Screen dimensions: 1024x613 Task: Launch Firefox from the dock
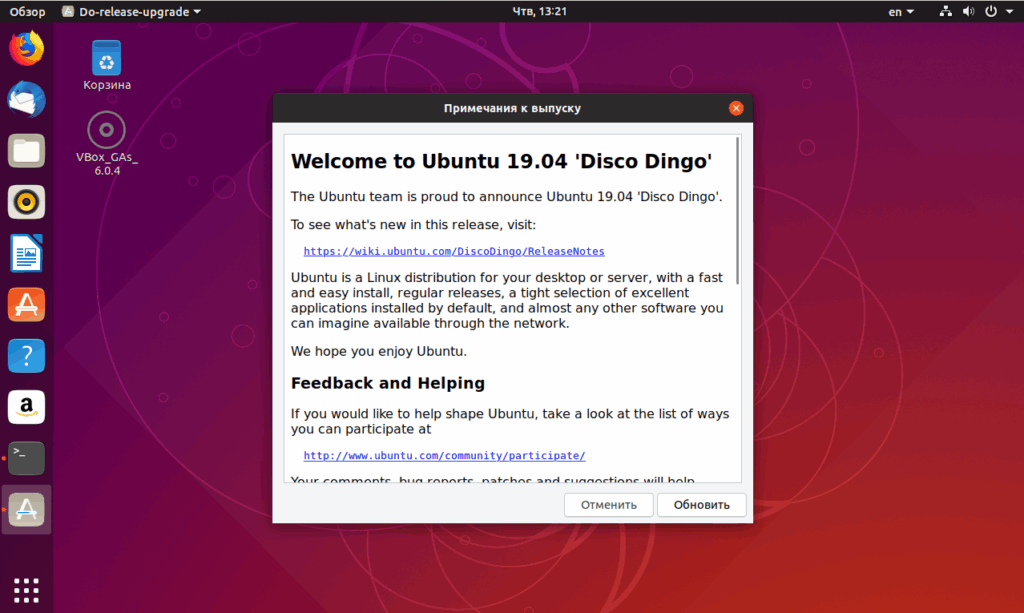(x=26, y=48)
